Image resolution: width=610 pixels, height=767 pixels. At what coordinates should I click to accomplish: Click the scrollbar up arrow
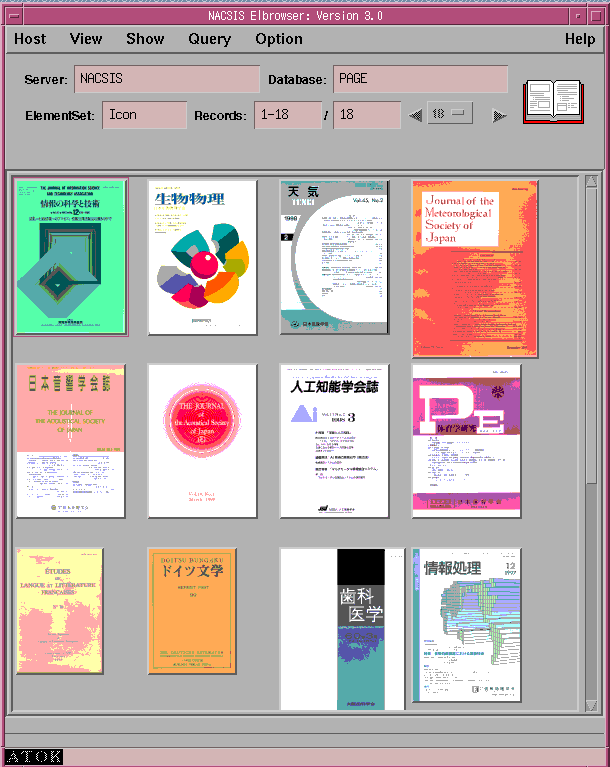[591, 181]
